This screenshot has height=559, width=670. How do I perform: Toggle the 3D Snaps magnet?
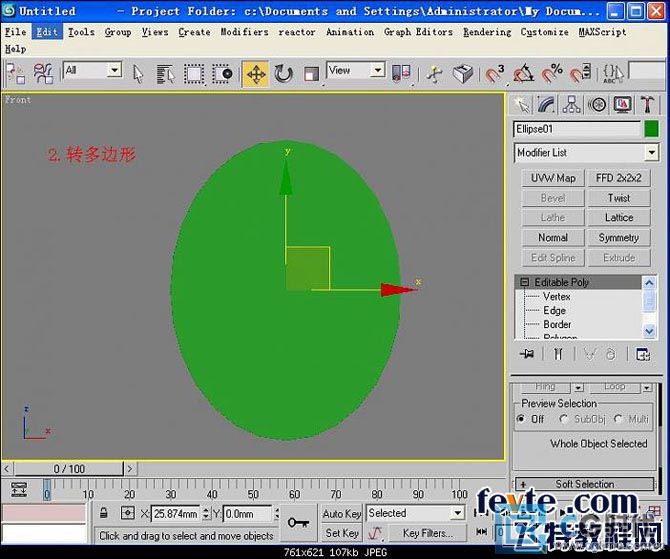(x=495, y=74)
